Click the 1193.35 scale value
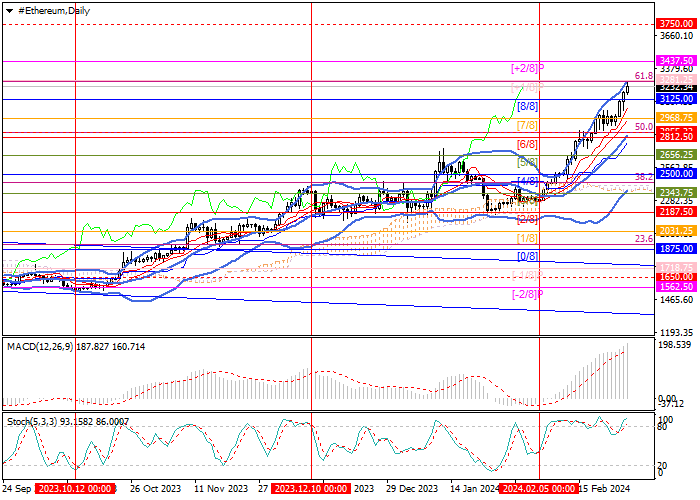The width and height of the screenshot is (700, 500). 676,333
